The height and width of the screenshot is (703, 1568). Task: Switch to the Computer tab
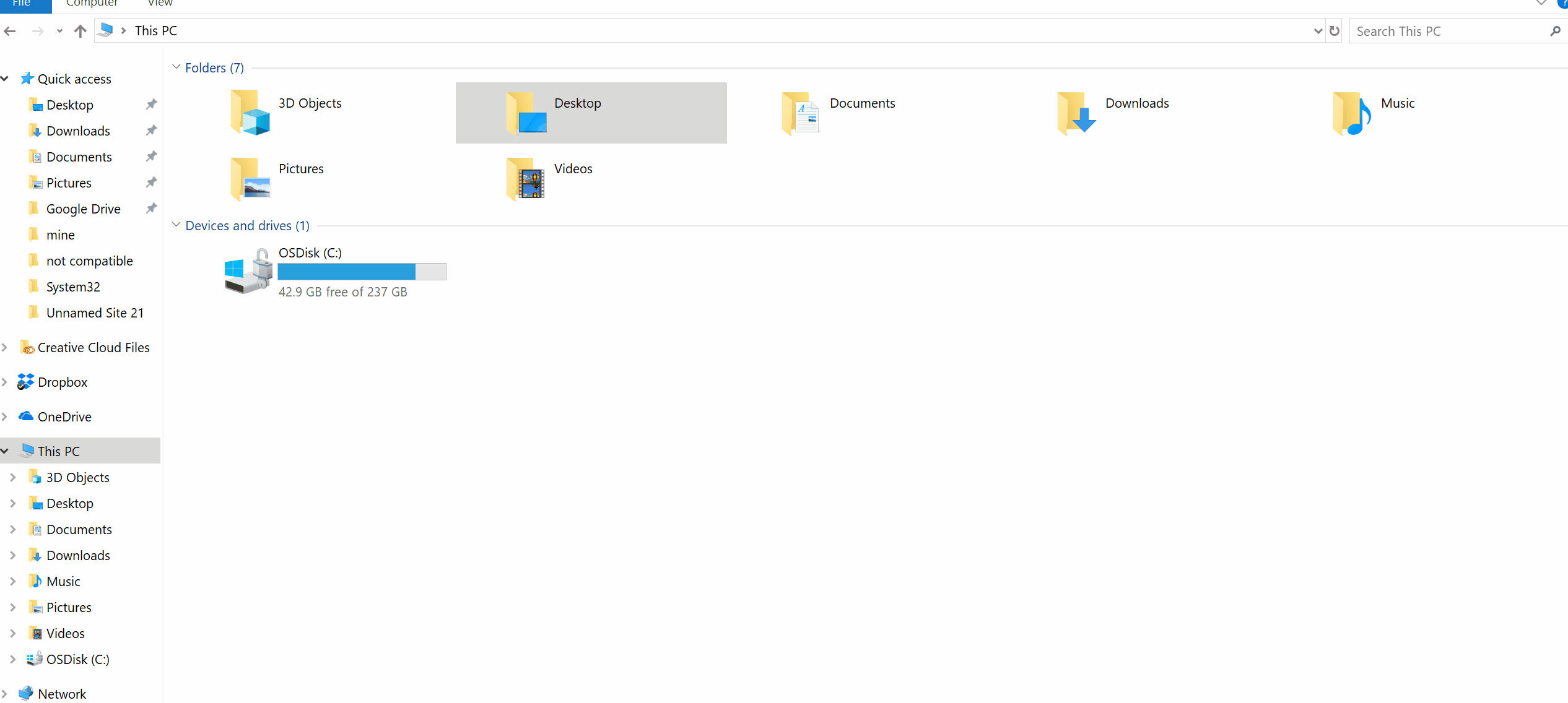92,3
